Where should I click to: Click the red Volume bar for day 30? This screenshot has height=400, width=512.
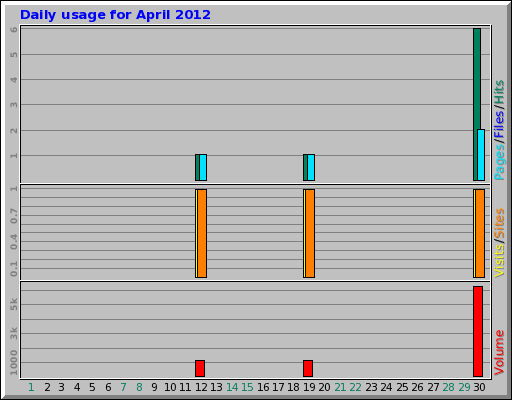coord(478,331)
